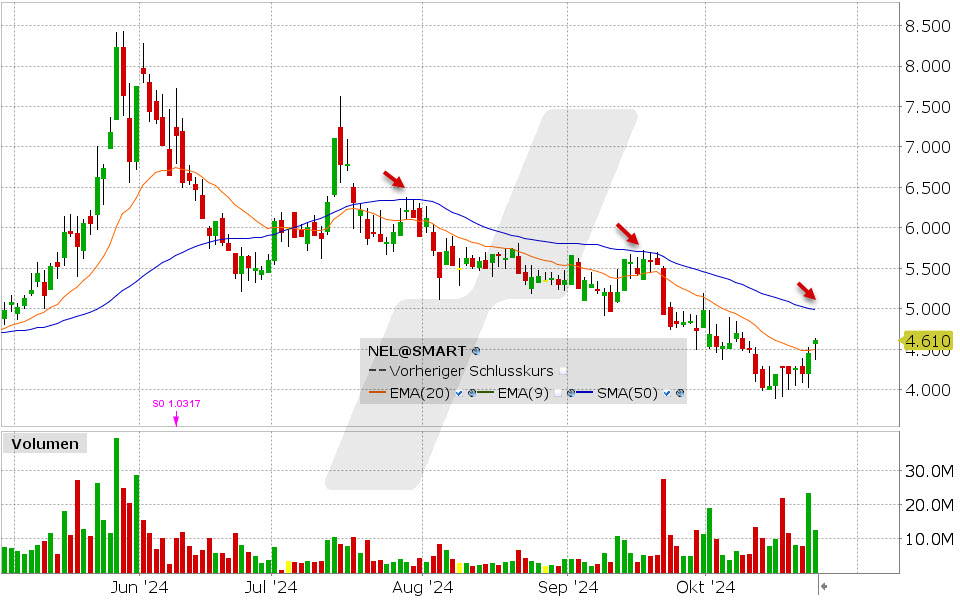Click the EMA(20) legend text
The image size is (960, 600).
pos(419,393)
